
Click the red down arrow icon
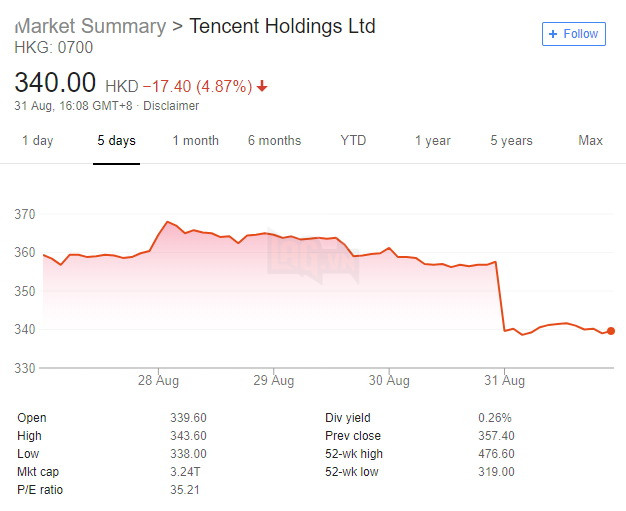pos(262,86)
